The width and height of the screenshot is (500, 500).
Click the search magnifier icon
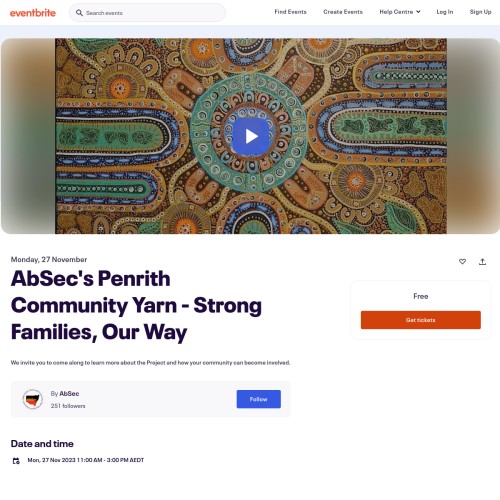click(x=79, y=13)
